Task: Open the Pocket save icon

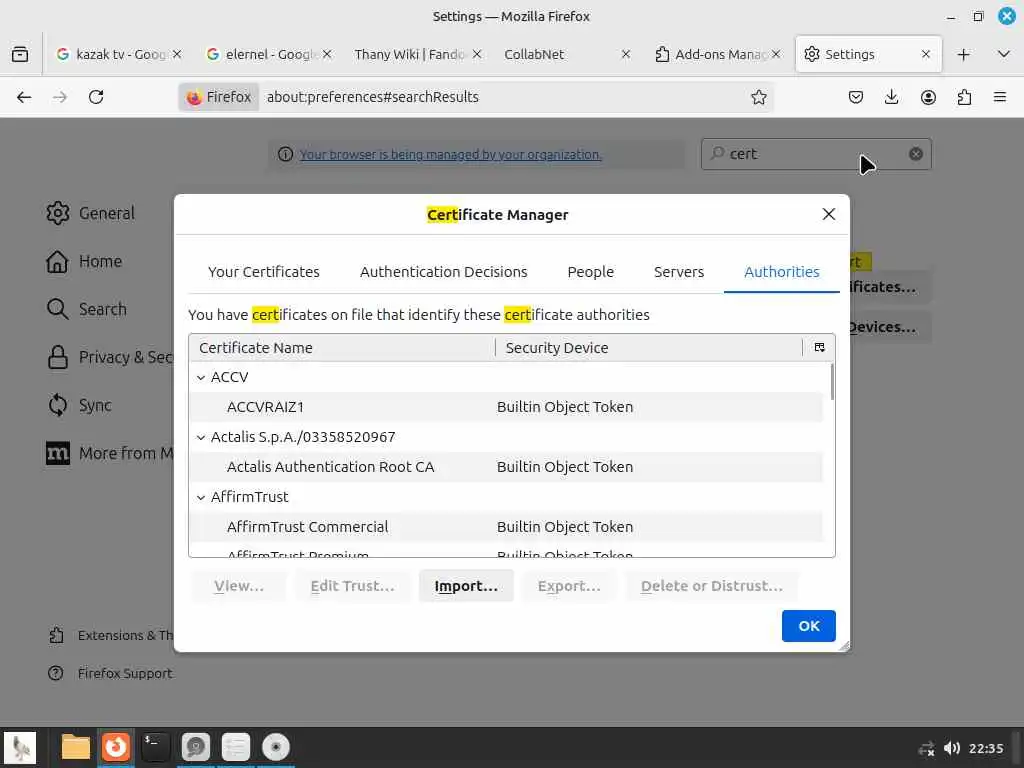Action: (856, 97)
